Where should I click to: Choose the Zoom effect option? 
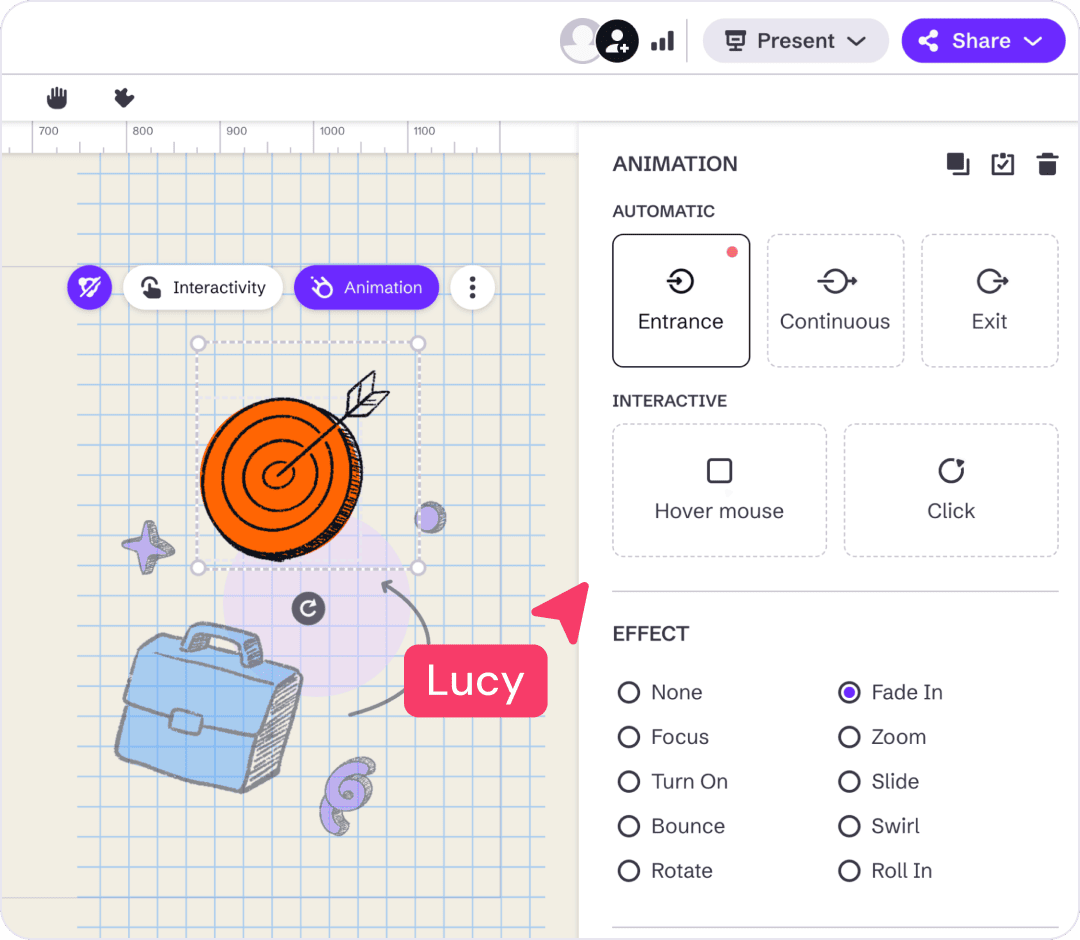(x=849, y=737)
